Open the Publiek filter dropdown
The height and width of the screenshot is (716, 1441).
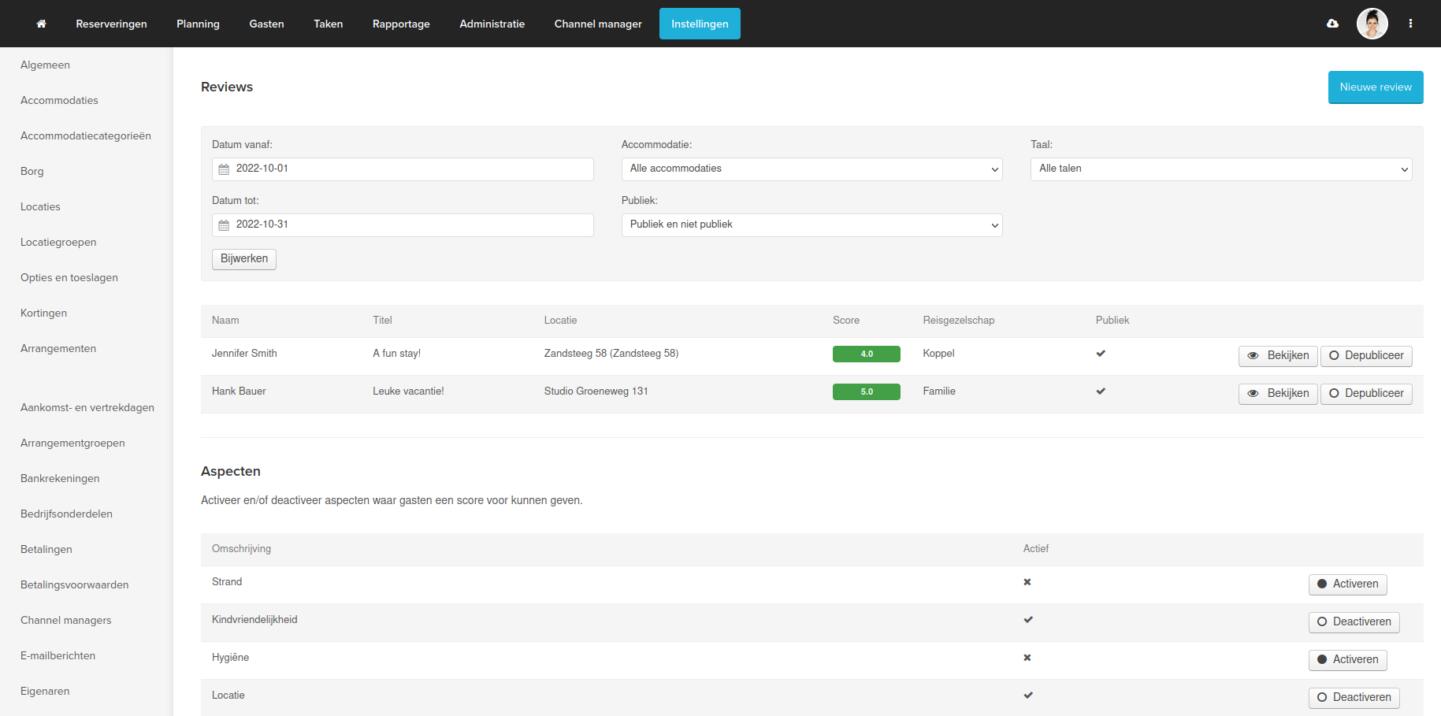pyautogui.click(x=811, y=225)
